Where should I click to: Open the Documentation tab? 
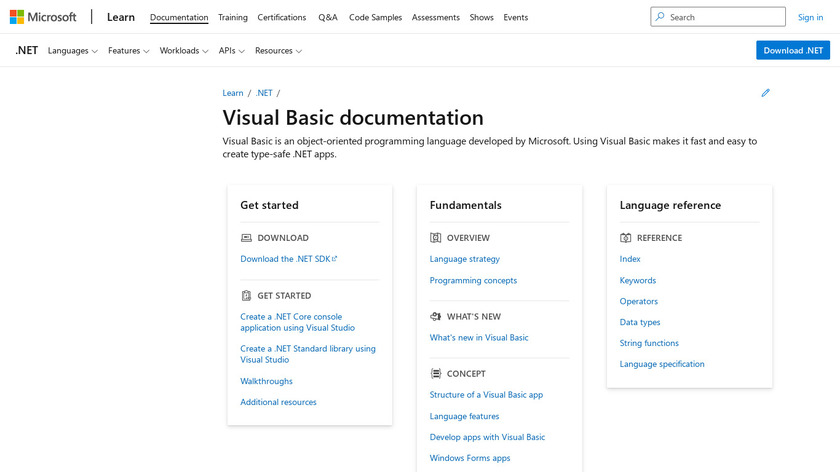[x=179, y=17]
